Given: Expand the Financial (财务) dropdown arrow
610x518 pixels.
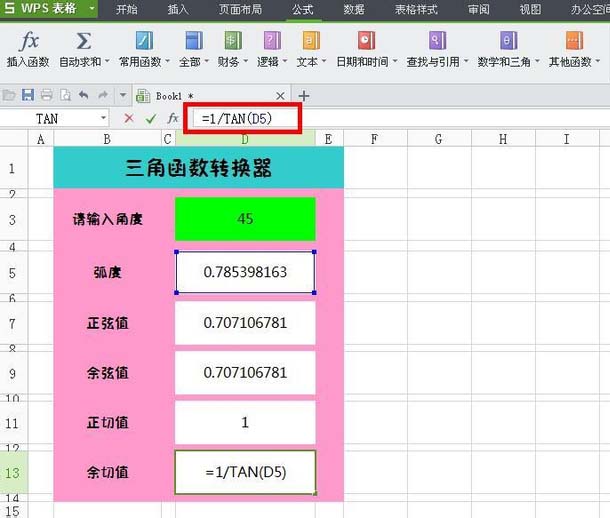Looking at the screenshot, I should pos(245,61).
